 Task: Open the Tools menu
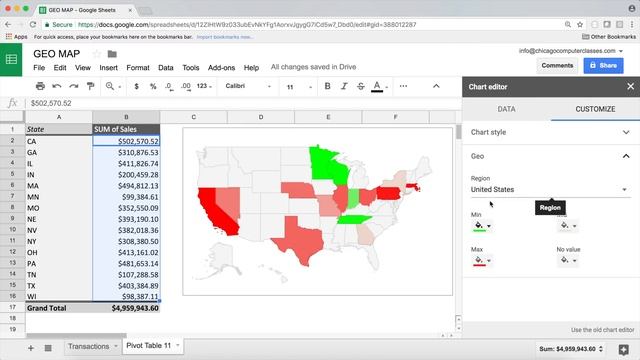(191, 68)
